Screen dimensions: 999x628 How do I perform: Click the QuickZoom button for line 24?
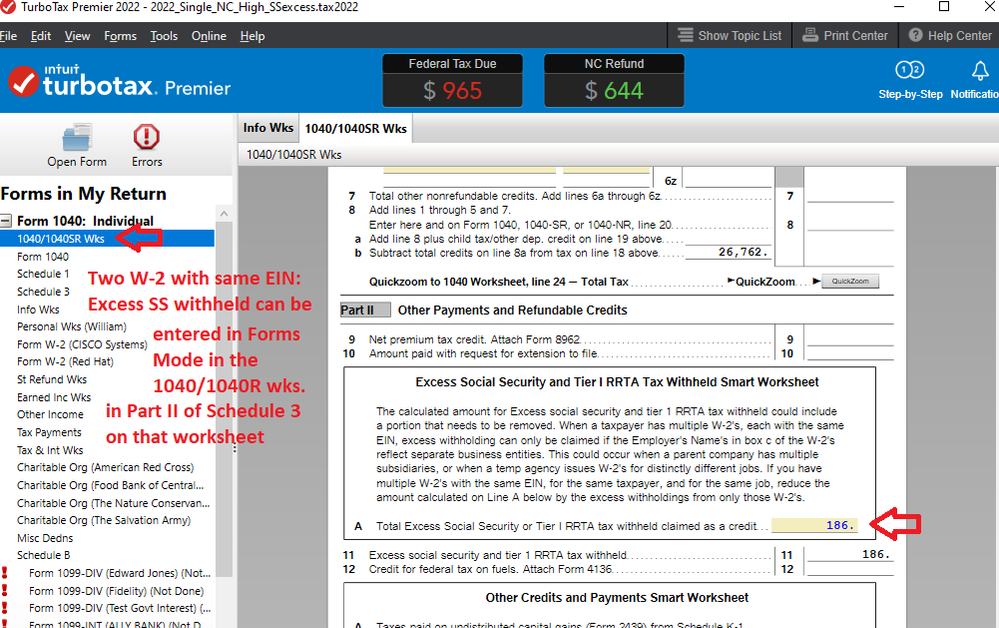tap(850, 282)
